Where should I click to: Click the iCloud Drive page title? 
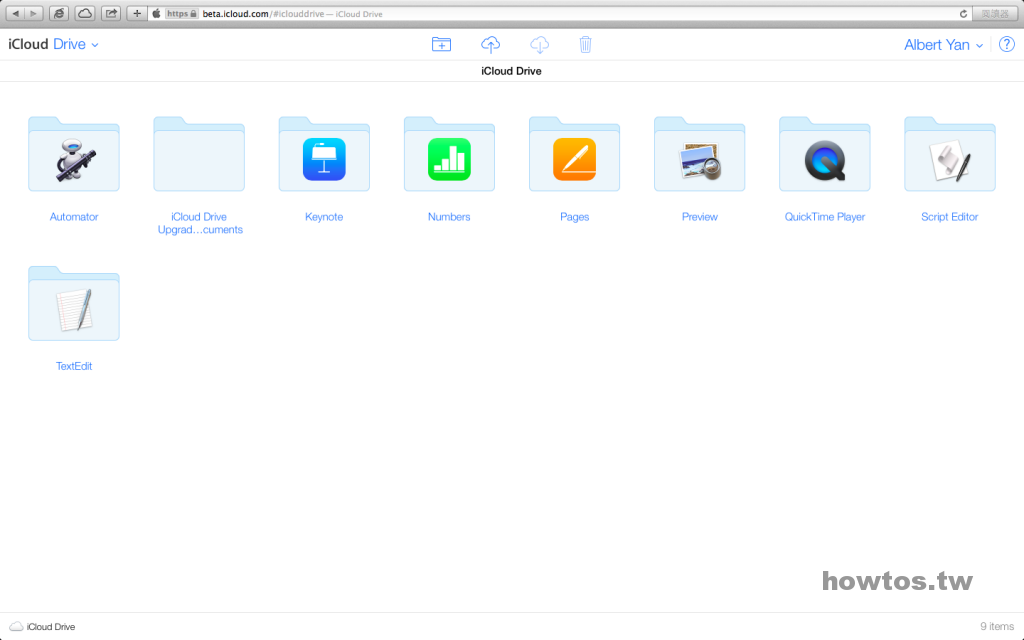511,71
